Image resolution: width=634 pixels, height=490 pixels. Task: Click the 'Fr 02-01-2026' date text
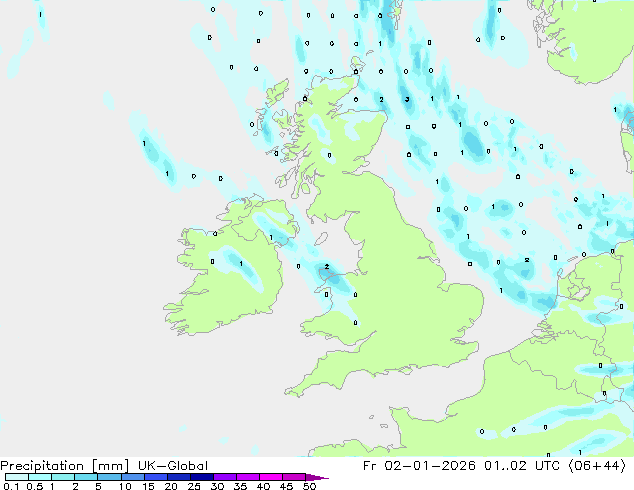tap(419, 466)
